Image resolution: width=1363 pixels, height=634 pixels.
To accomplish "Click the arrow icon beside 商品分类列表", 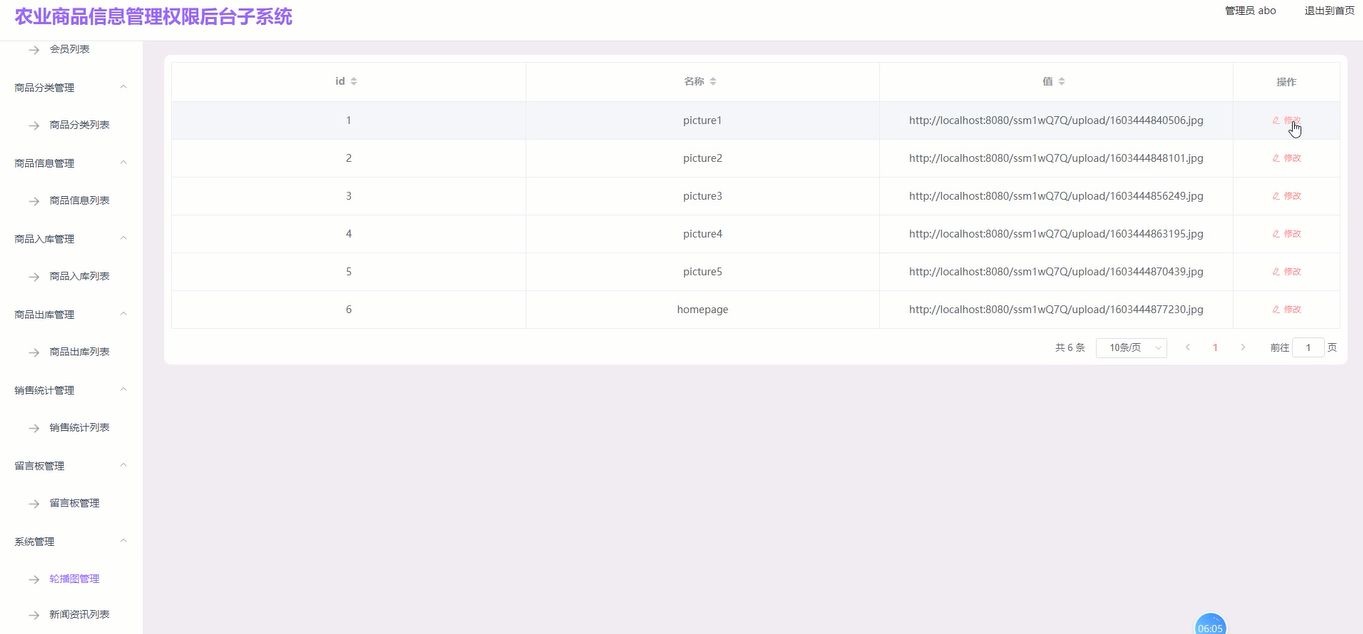I will click(34, 125).
